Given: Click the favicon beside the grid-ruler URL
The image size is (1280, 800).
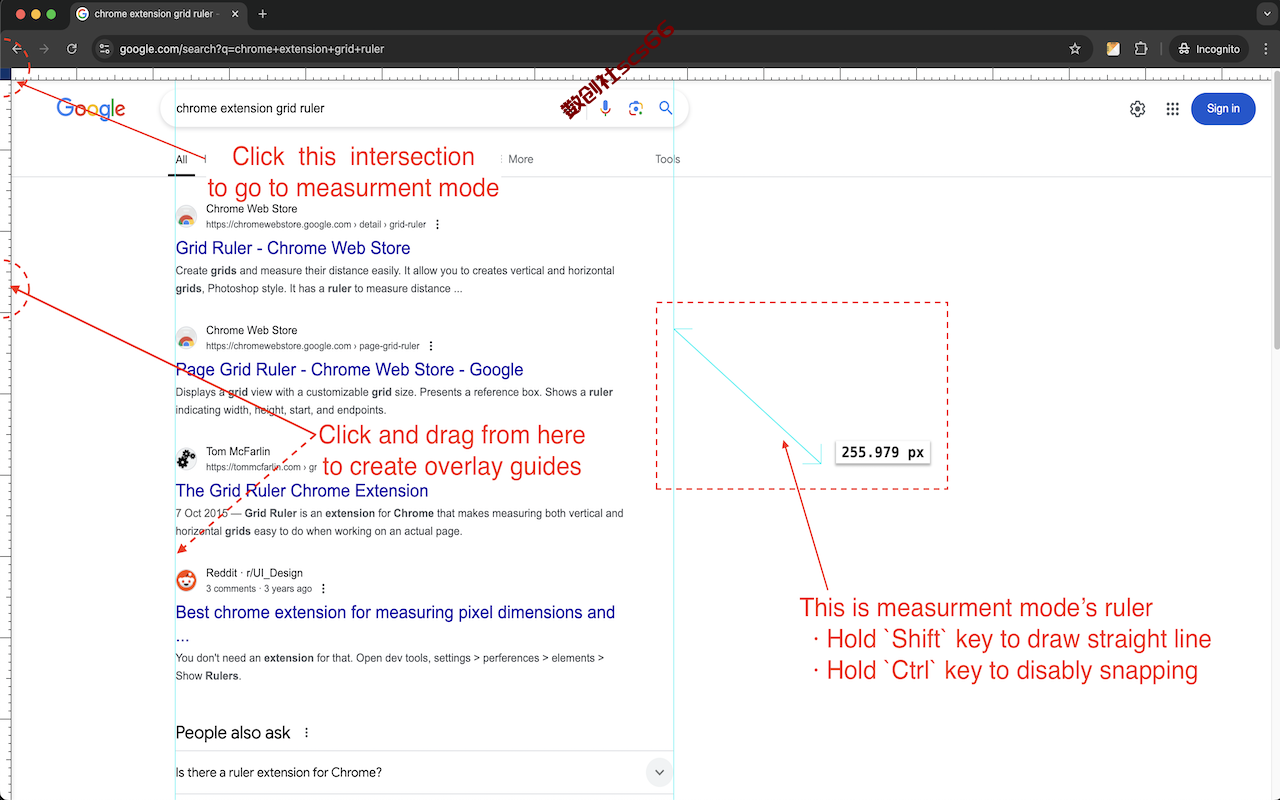Looking at the screenshot, I should tap(186, 217).
